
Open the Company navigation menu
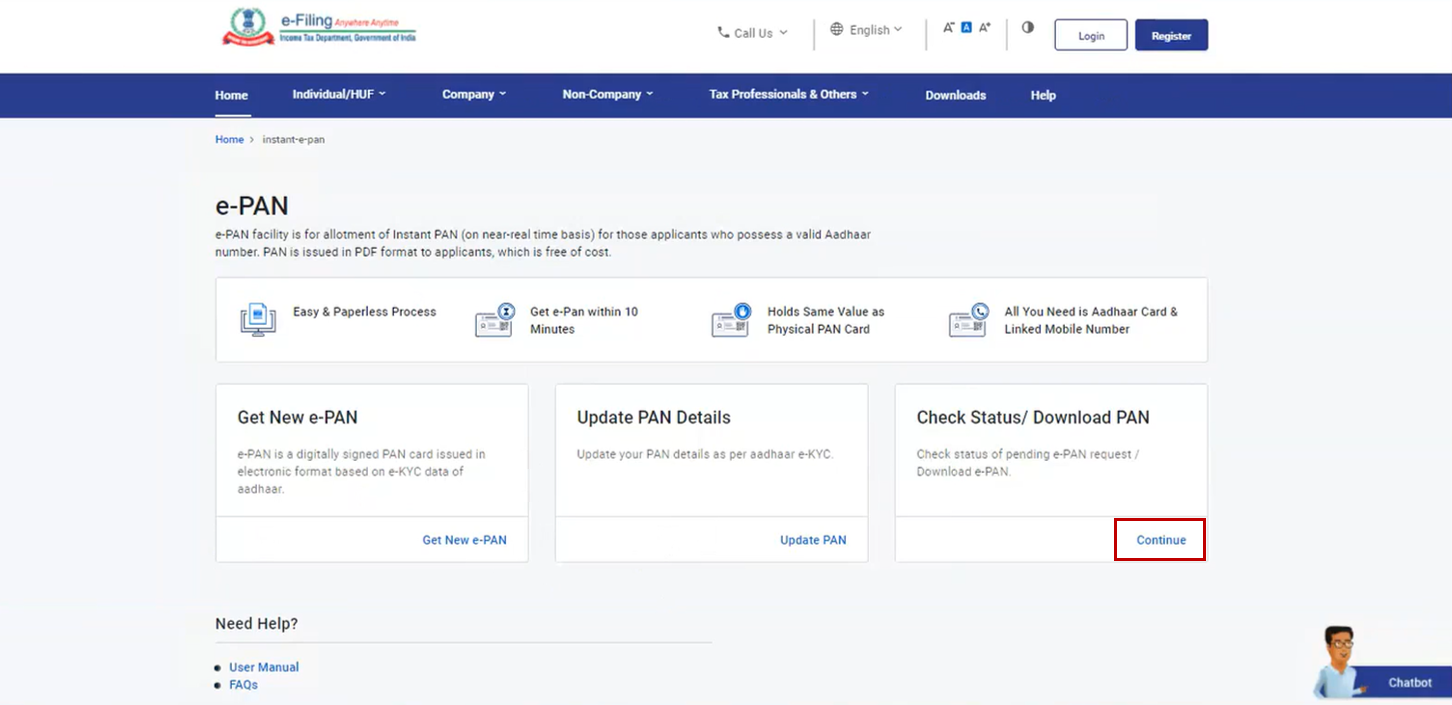474,94
